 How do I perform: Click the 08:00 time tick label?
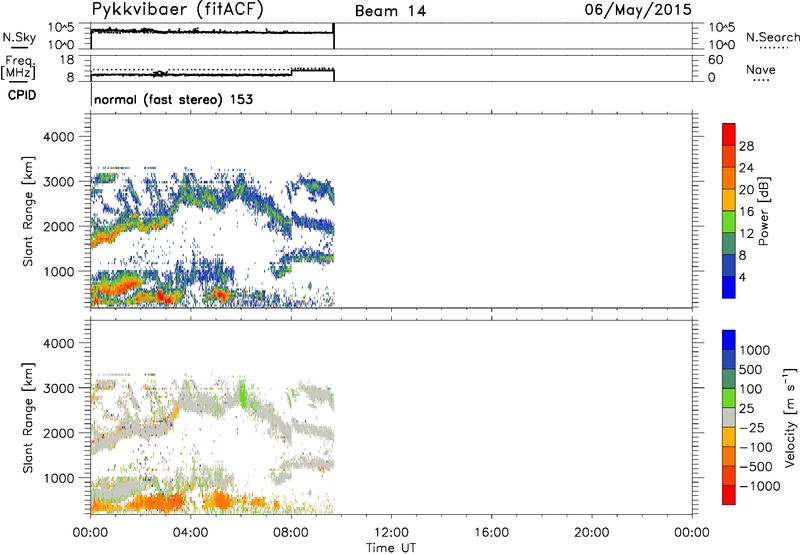pos(291,533)
